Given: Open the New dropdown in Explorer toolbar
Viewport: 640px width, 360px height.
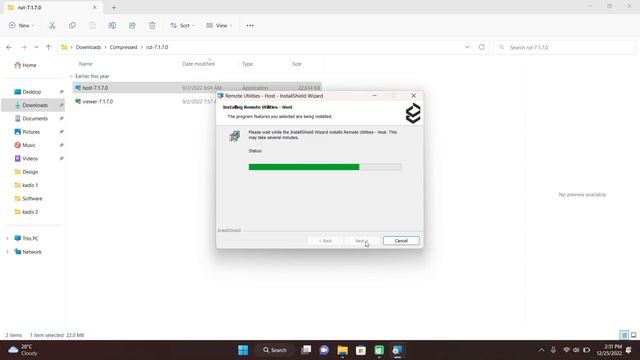Looking at the screenshot, I should [22, 25].
